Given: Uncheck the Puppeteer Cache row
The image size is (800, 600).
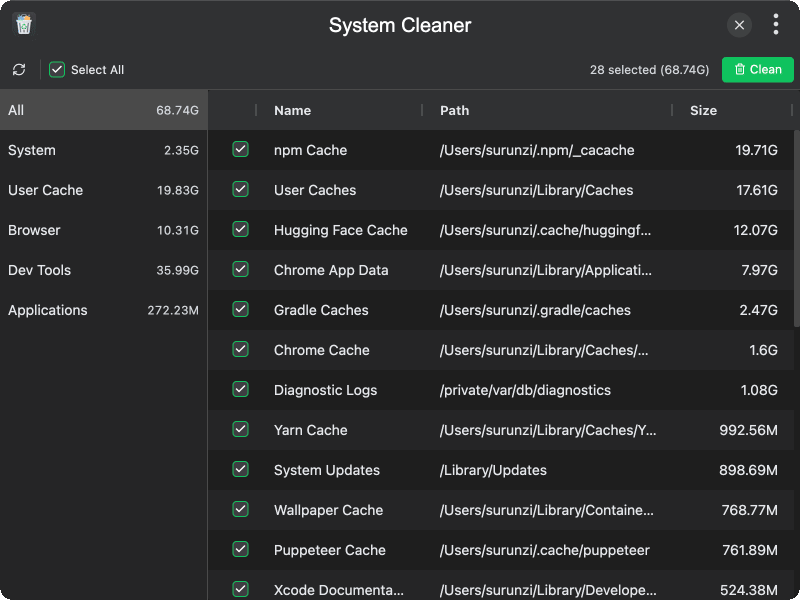Looking at the screenshot, I should coord(240,549).
